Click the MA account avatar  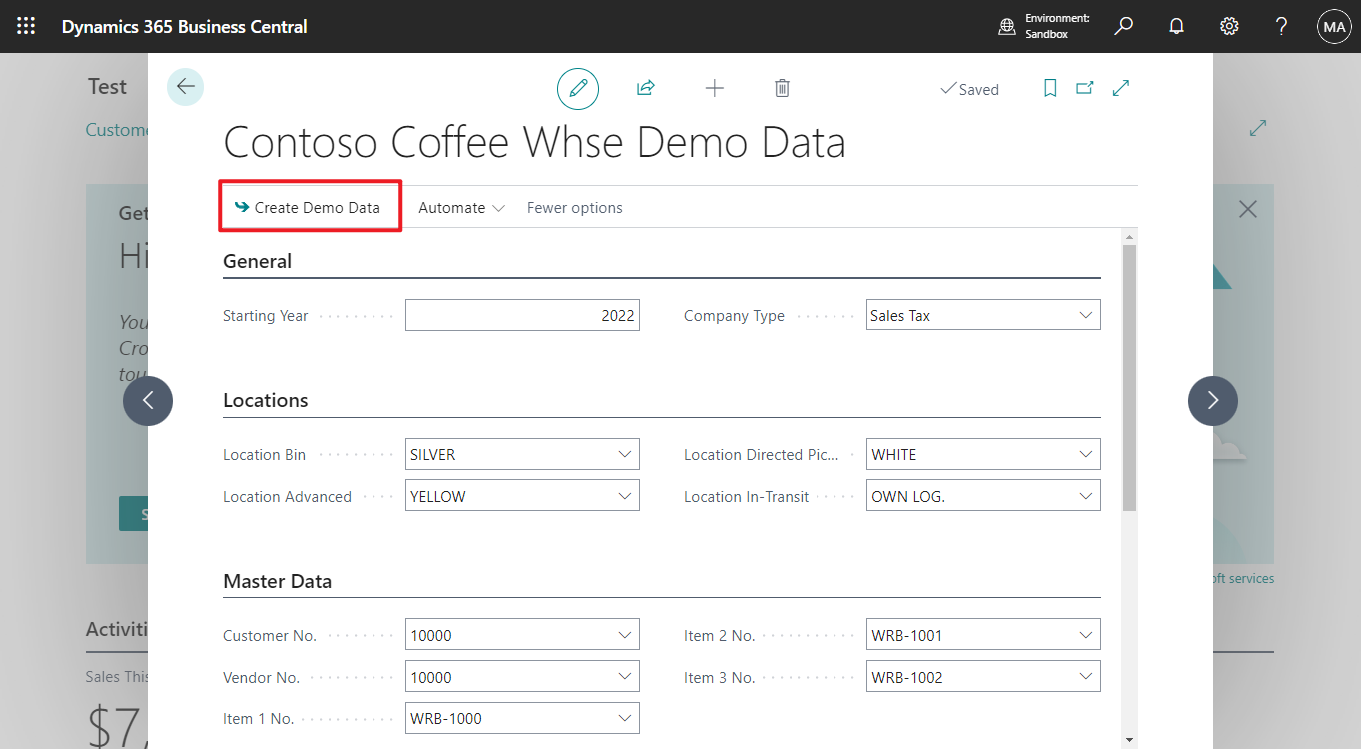(1334, 26)
